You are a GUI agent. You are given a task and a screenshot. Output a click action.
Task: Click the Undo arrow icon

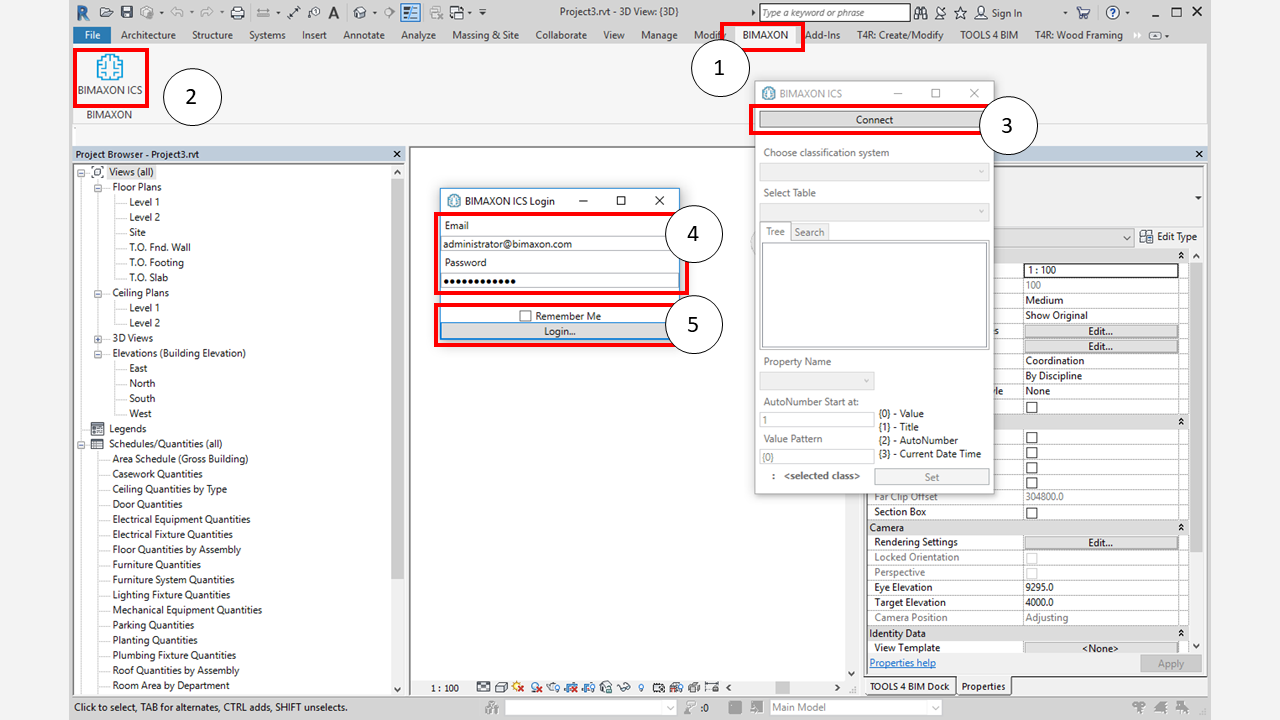177,12
